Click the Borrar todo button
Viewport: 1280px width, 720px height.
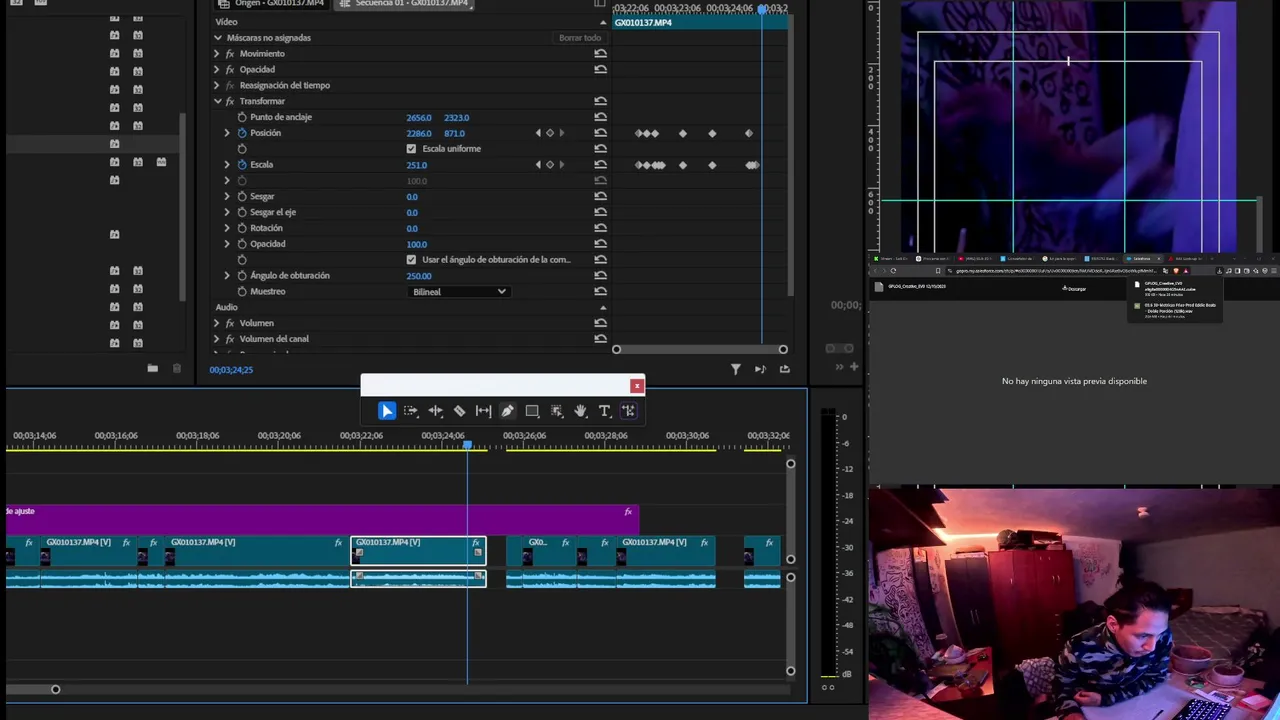pos(580,38)
